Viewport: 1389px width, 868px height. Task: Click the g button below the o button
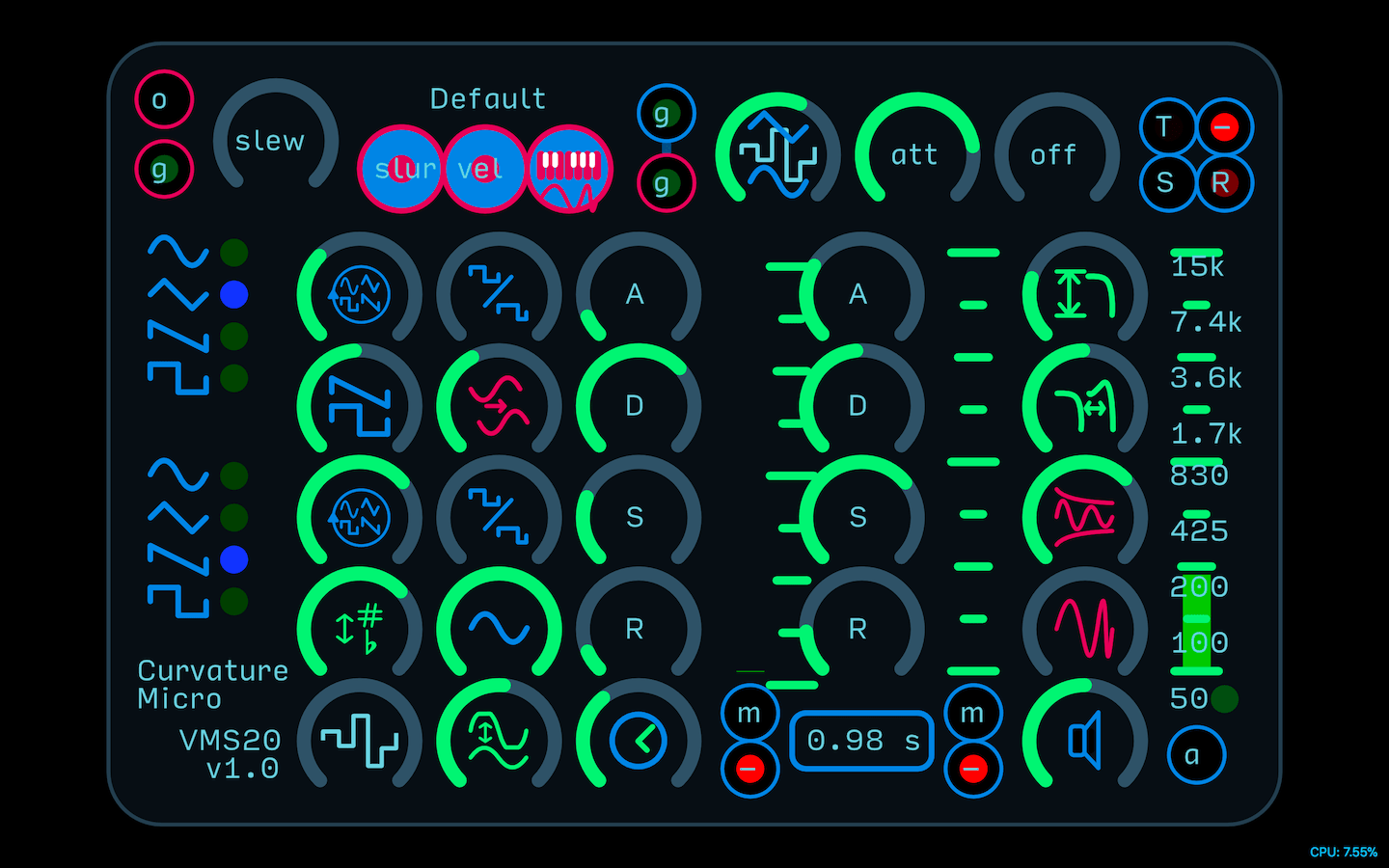(164, 169)
